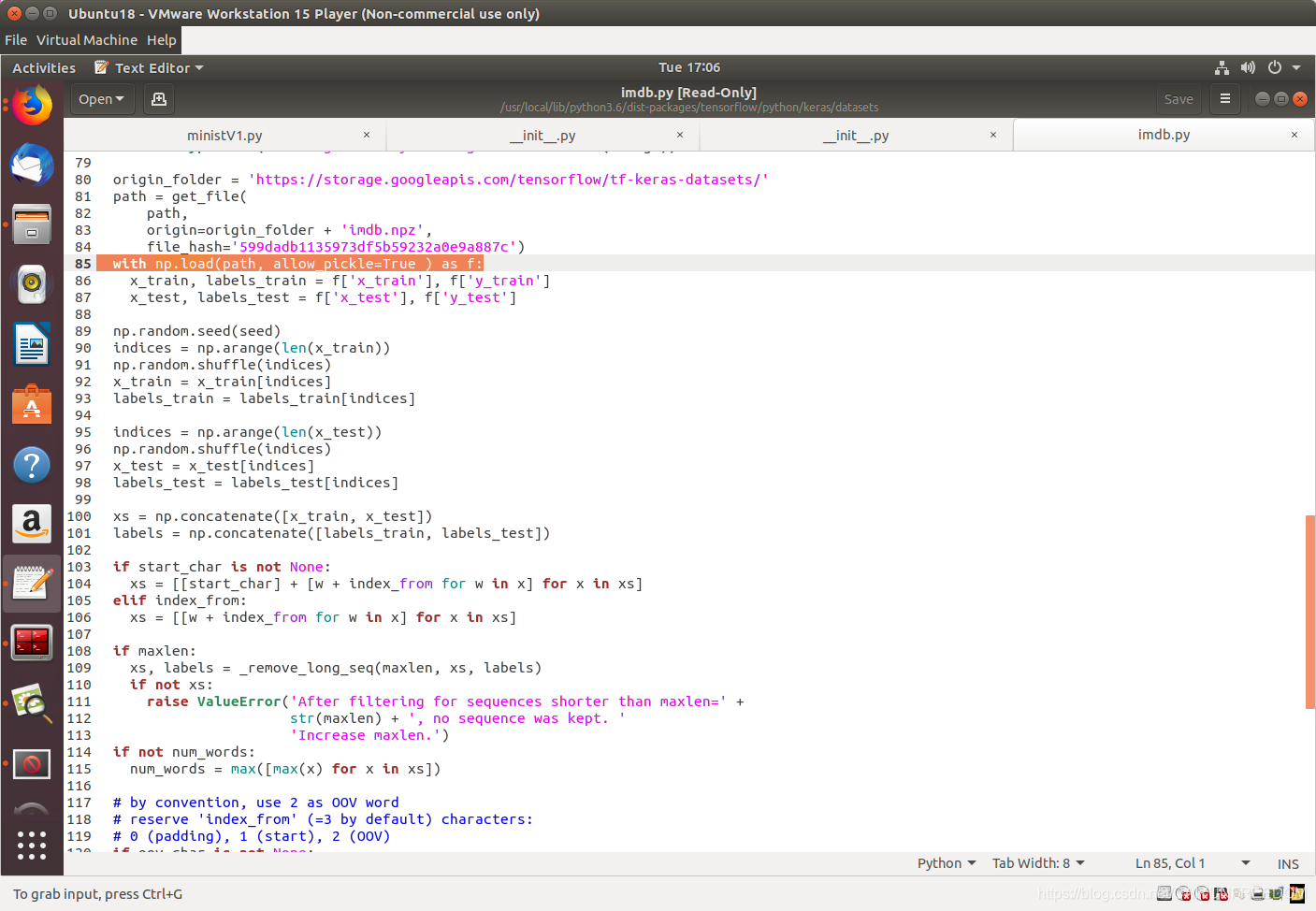Open the Tab Width: 8 dropdown
Viewport: 1316px width, 911px height.
coord(1038,863)
